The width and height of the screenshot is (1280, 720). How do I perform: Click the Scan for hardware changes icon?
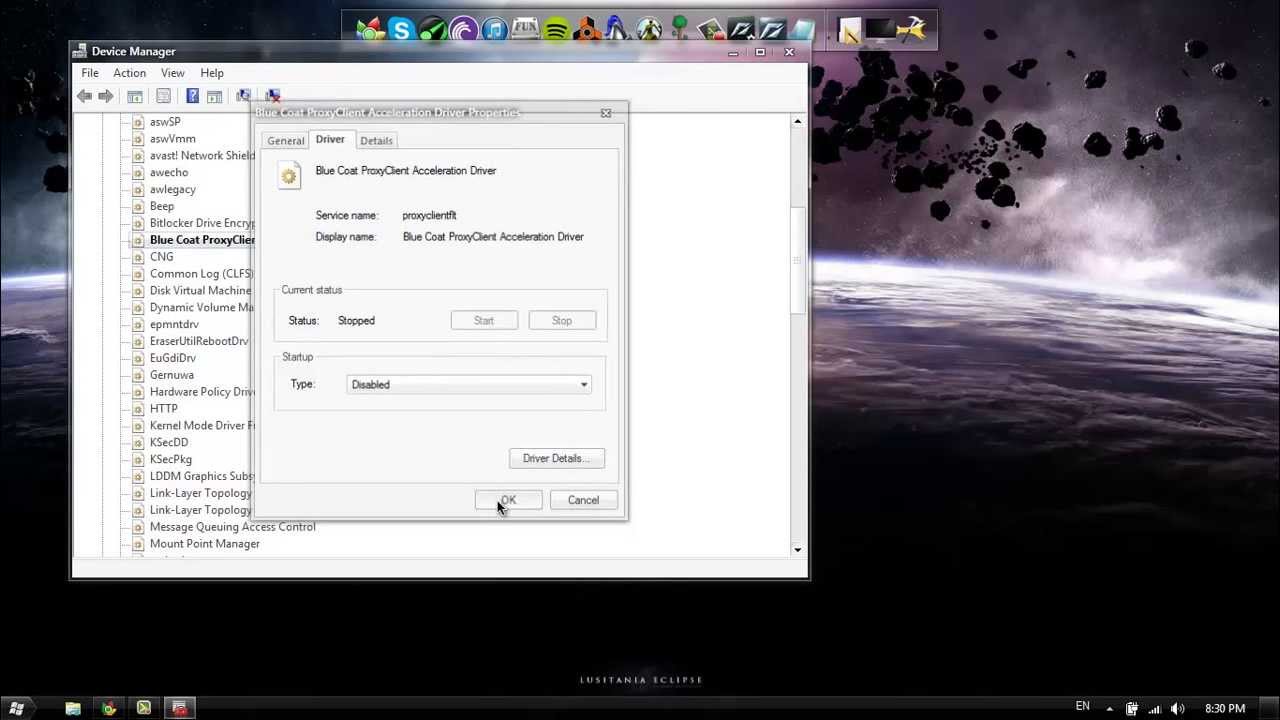tap(243, 96)
